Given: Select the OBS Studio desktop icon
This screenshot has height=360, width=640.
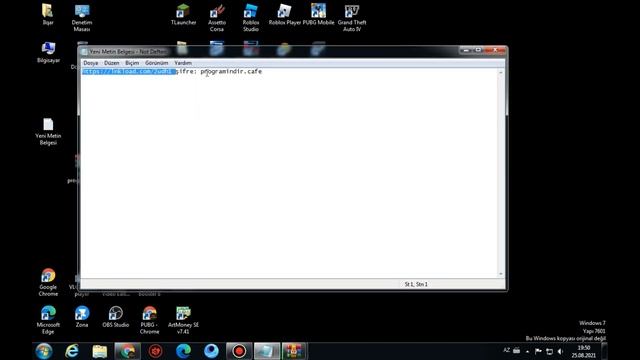Looking at the screenshot, I should click(x=116, y=317).
